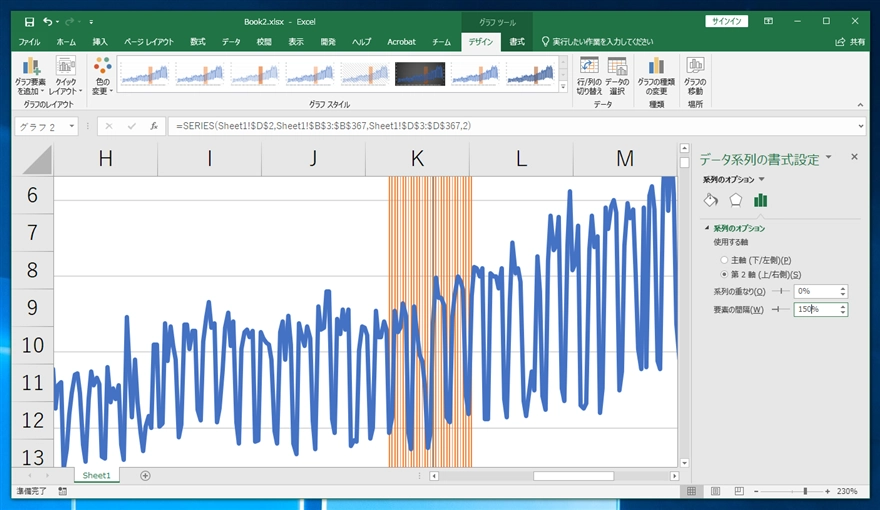This screenshot has height=510, width=880.
Task: Select Secondary Axis (第2軸) radio button
Action: [724, 274]
